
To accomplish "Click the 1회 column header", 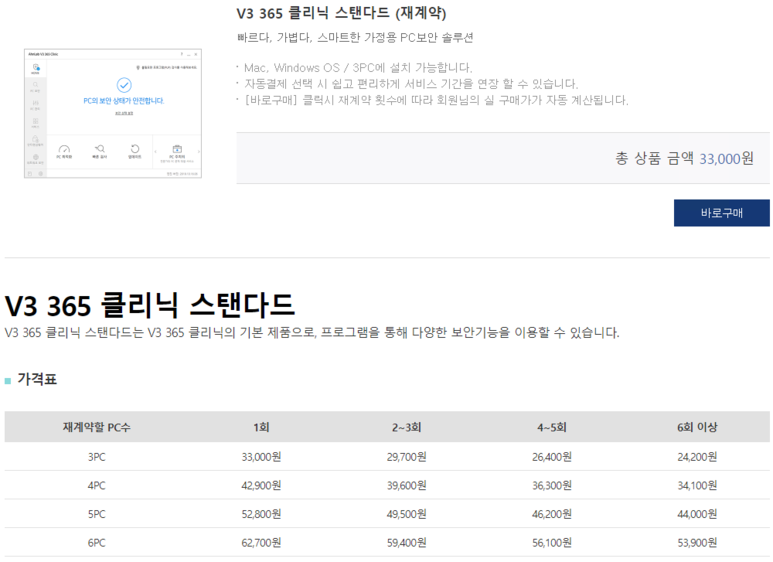I will click(261, 427).
